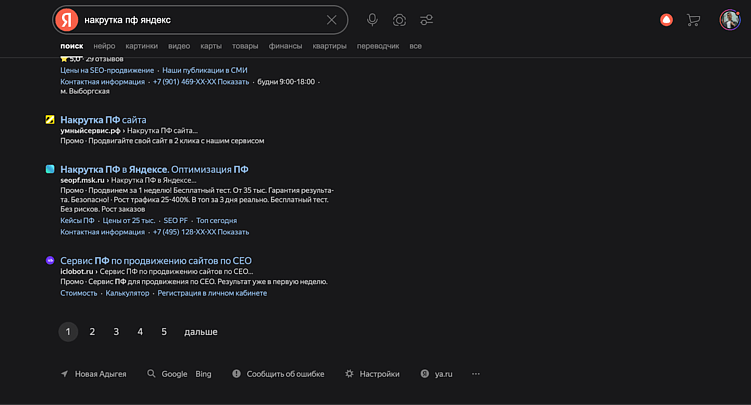Switch to the 'картинки' tab
Viewport: 751px width, 405px height.
141,46
